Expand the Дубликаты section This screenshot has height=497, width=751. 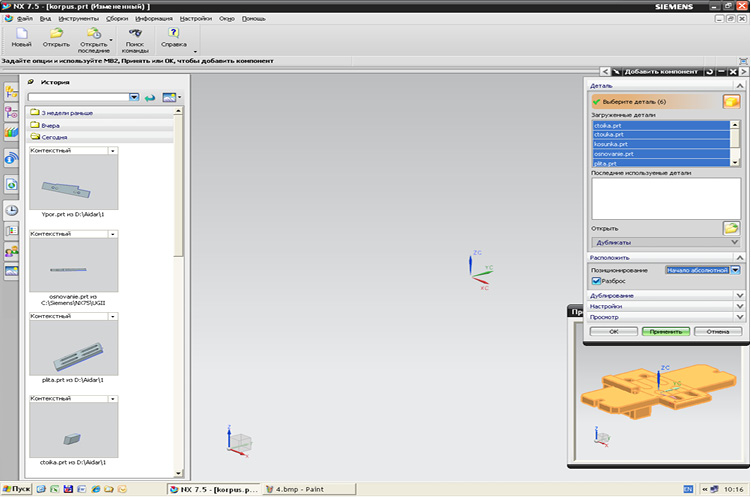666,242
